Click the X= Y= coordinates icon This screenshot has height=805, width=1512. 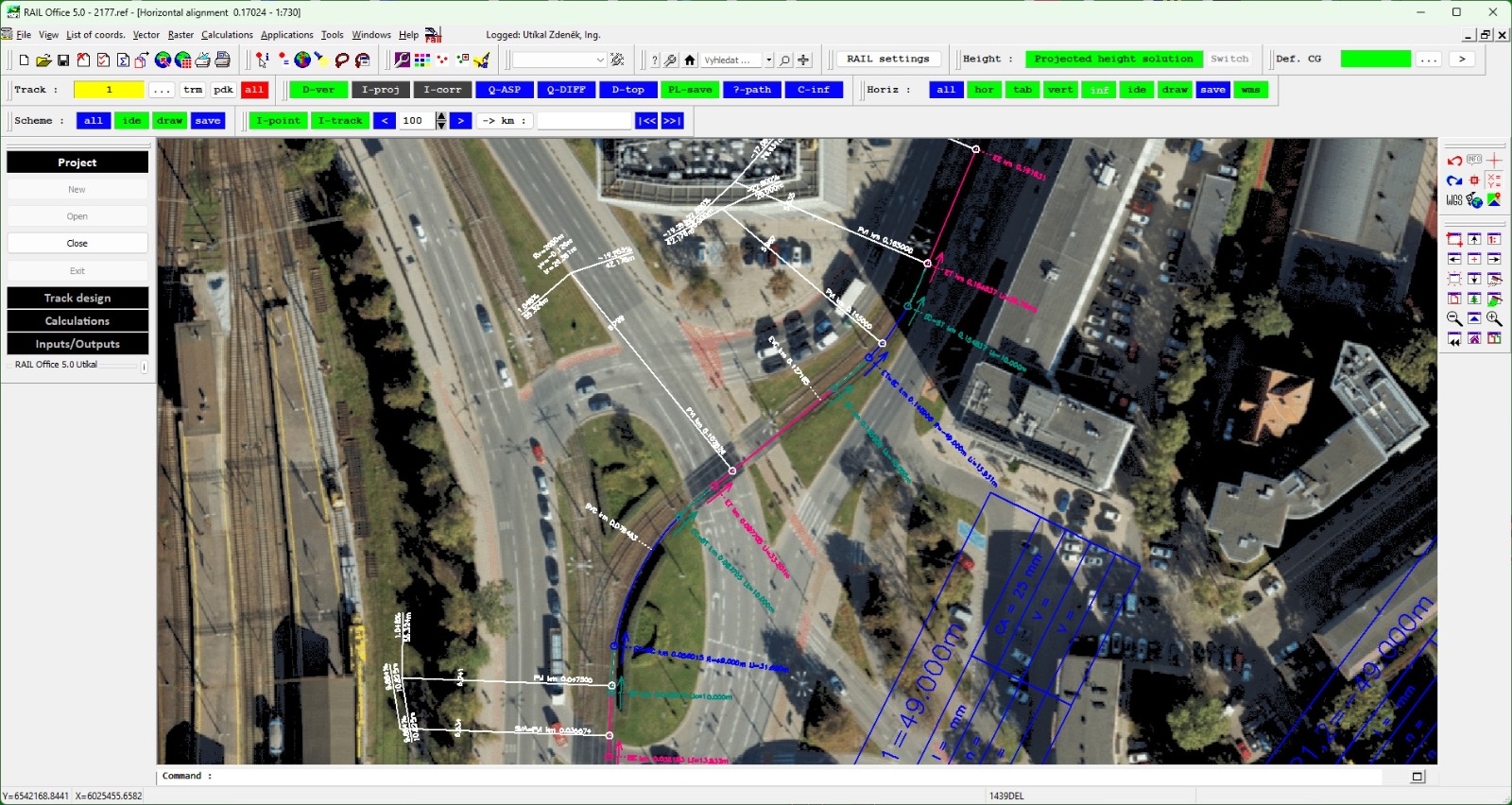click(1494, 180)
